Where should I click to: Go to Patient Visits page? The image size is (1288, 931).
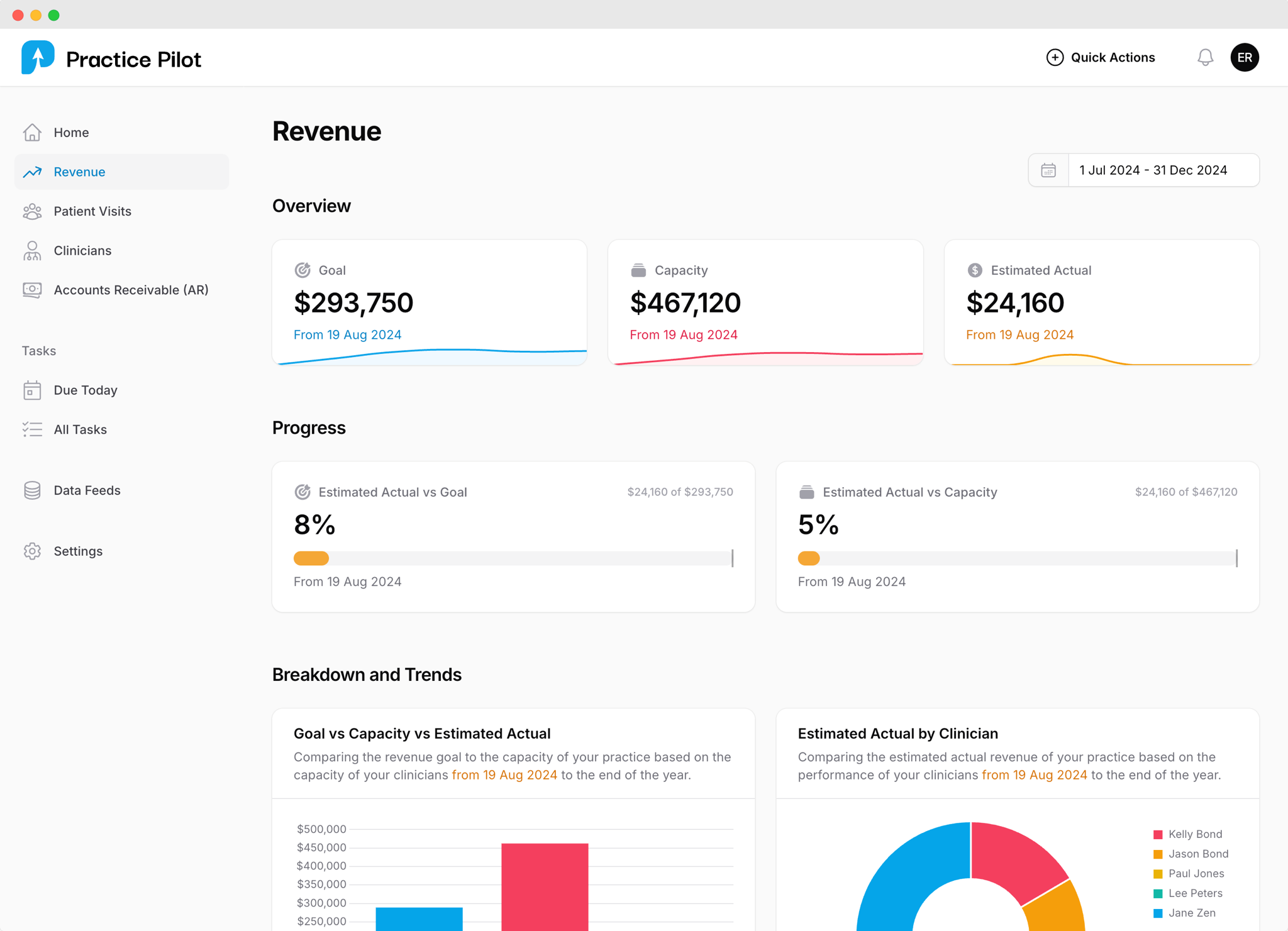coord(92,211)
